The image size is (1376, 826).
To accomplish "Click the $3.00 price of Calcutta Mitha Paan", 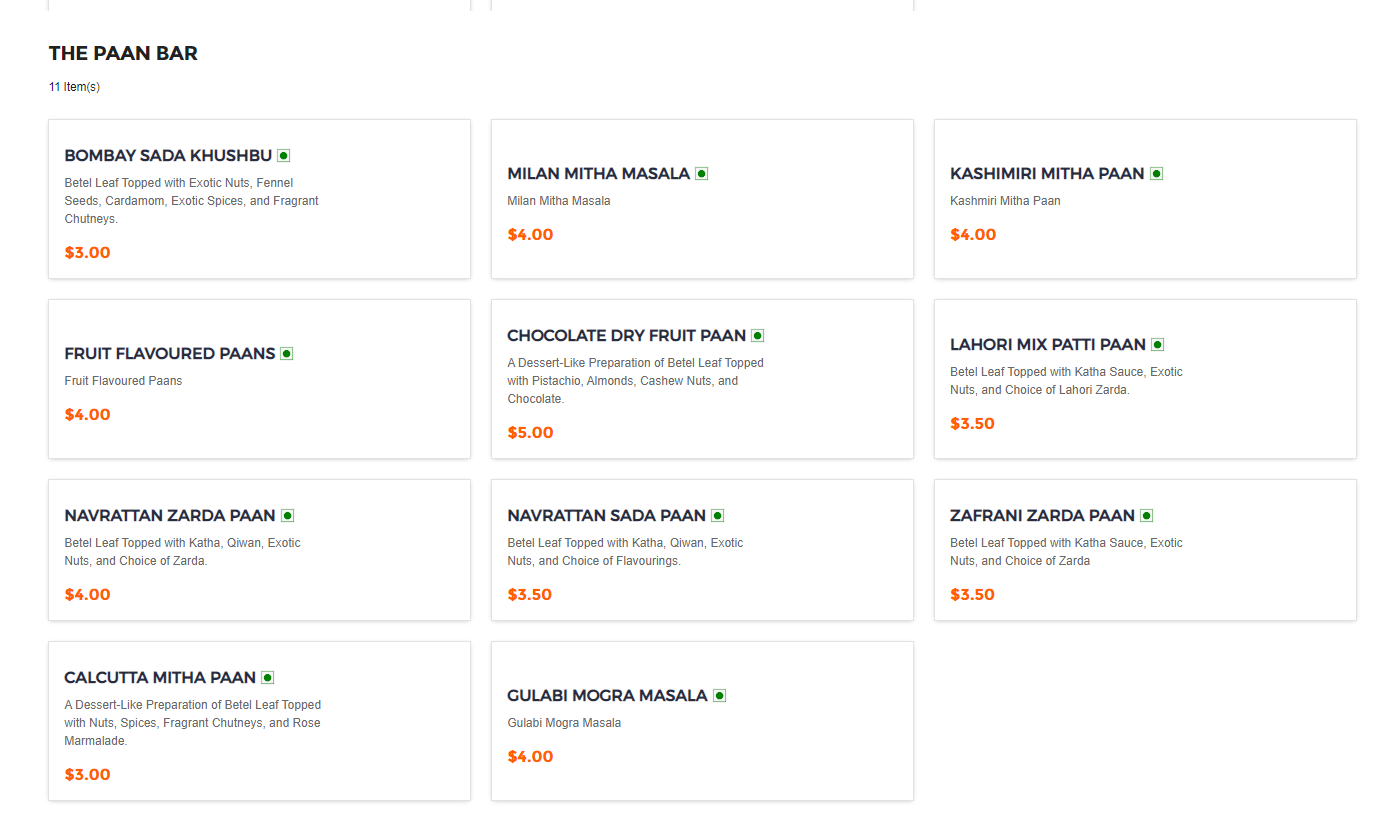I will pyautogui.click(x=87, y=775).
